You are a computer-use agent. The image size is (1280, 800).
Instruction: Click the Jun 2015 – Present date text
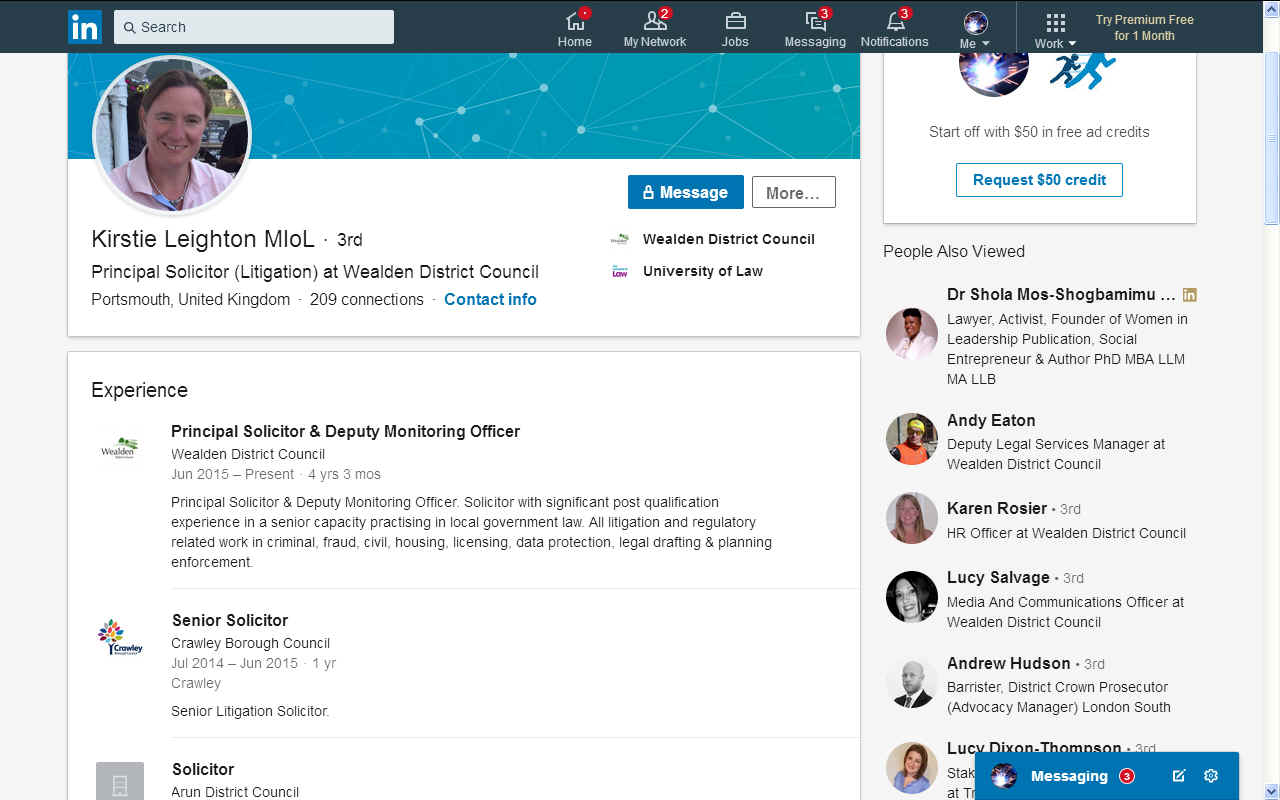click(232, 474)
